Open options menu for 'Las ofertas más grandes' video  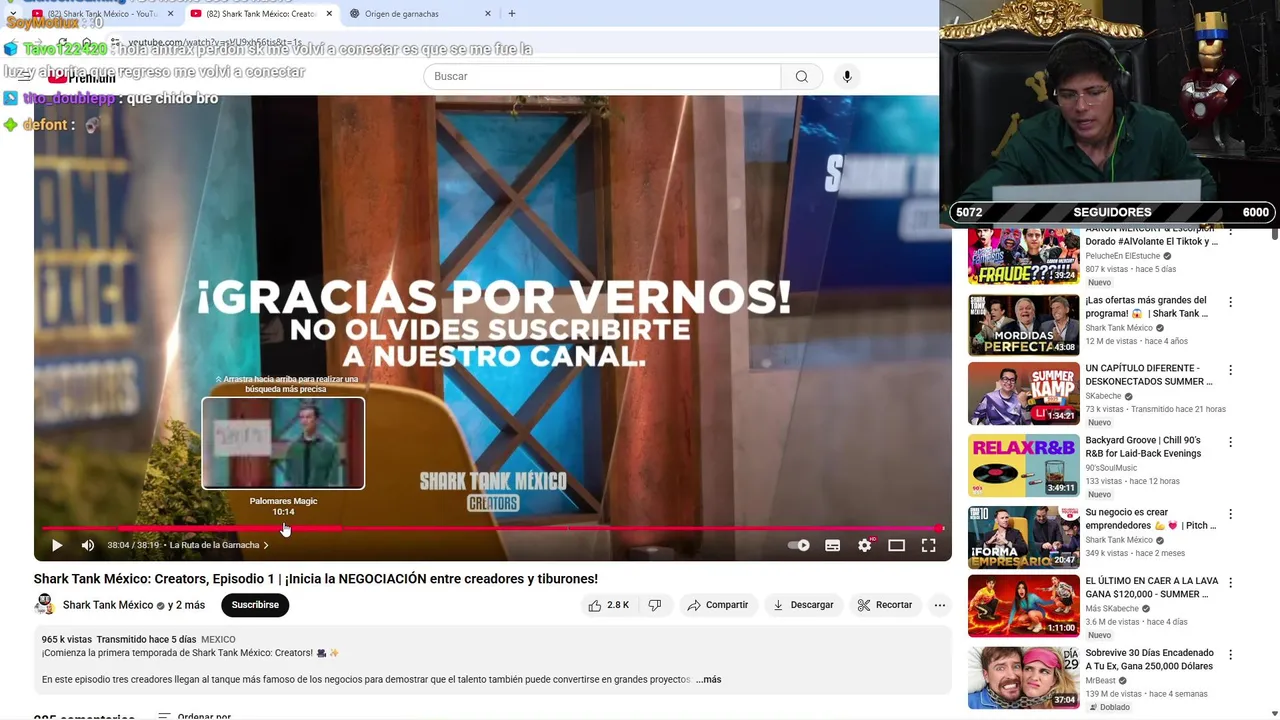pos(1230,302)
